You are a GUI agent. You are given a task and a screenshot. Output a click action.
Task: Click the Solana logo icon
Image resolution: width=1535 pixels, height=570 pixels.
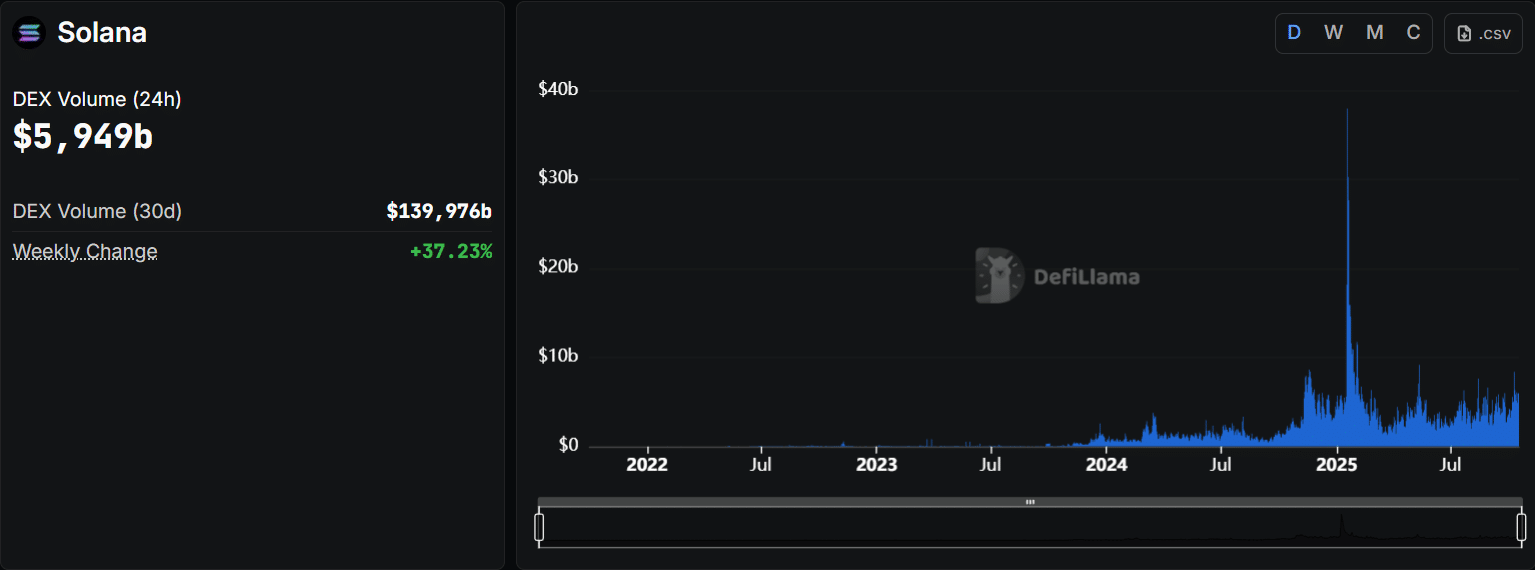point(29,33)
